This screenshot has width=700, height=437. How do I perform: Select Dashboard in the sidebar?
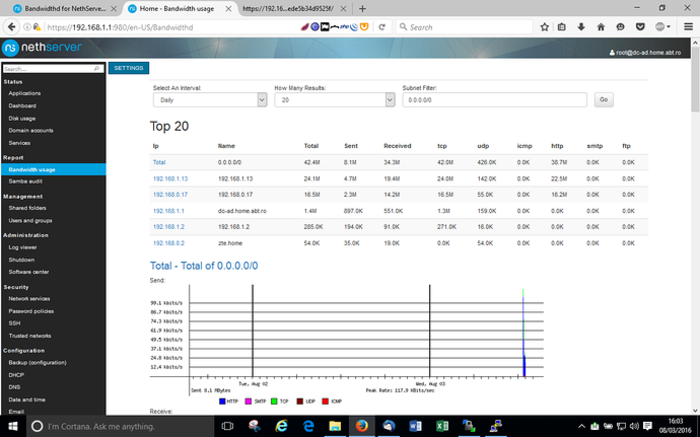22,105
